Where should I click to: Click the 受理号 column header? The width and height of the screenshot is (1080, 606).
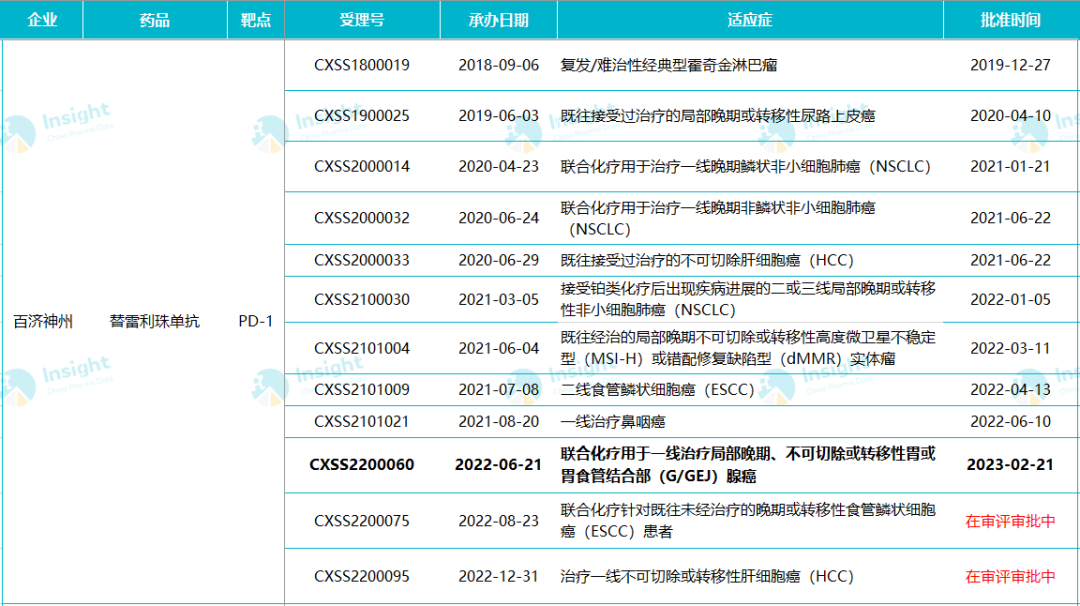[361, 20]
